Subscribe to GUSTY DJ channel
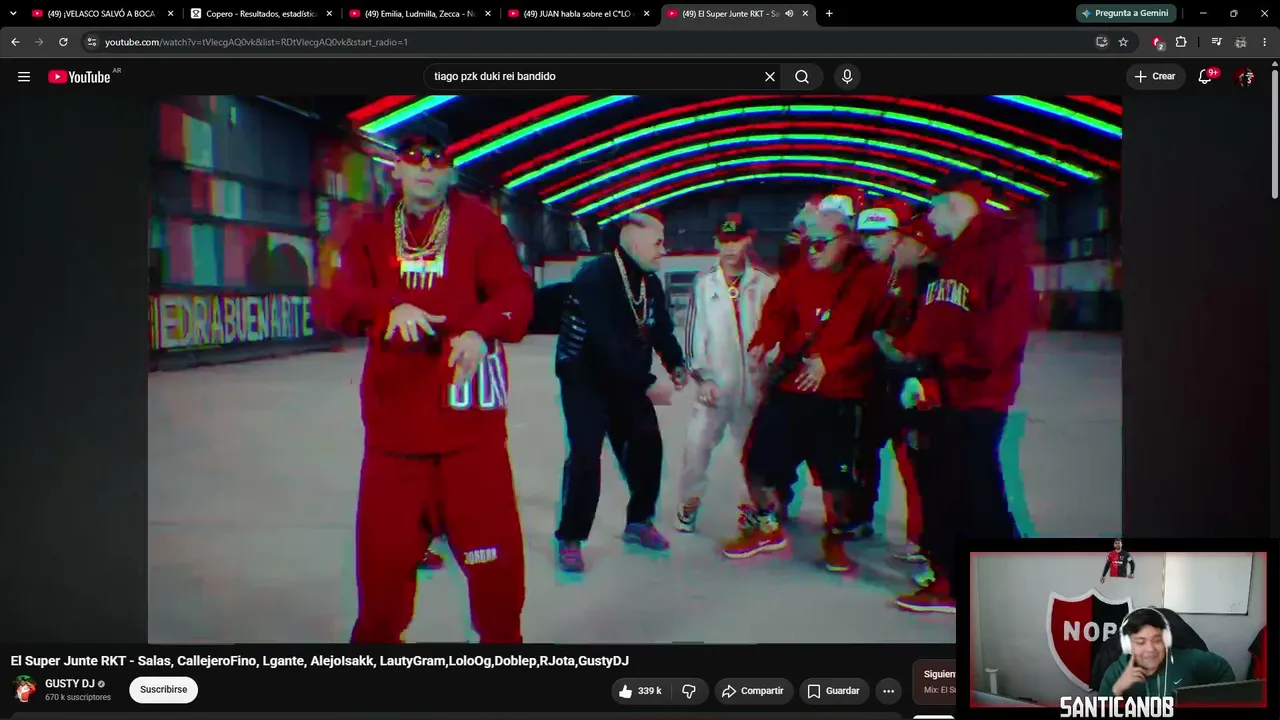The height and width of the screenshot is (720, 1280). point(164,690)
